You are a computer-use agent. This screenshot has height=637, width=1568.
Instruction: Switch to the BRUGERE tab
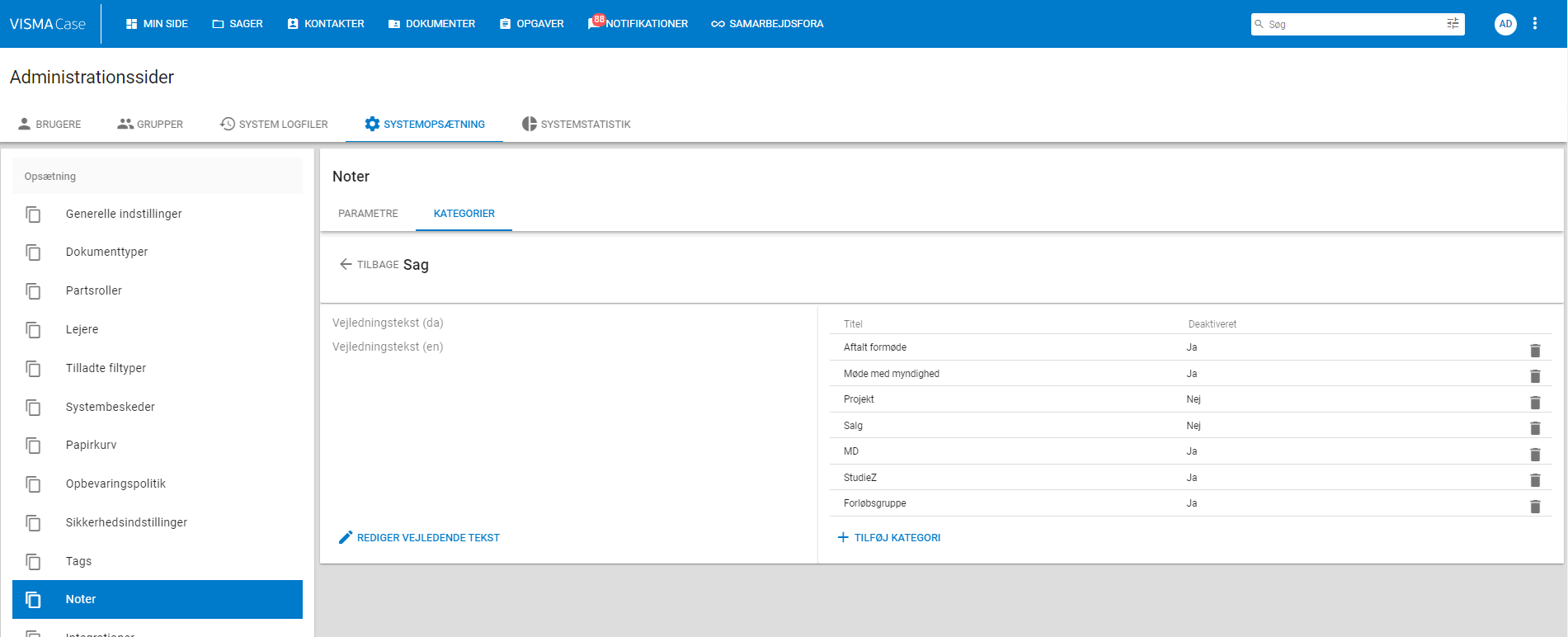pyautogui.click(x=49, y=124)
